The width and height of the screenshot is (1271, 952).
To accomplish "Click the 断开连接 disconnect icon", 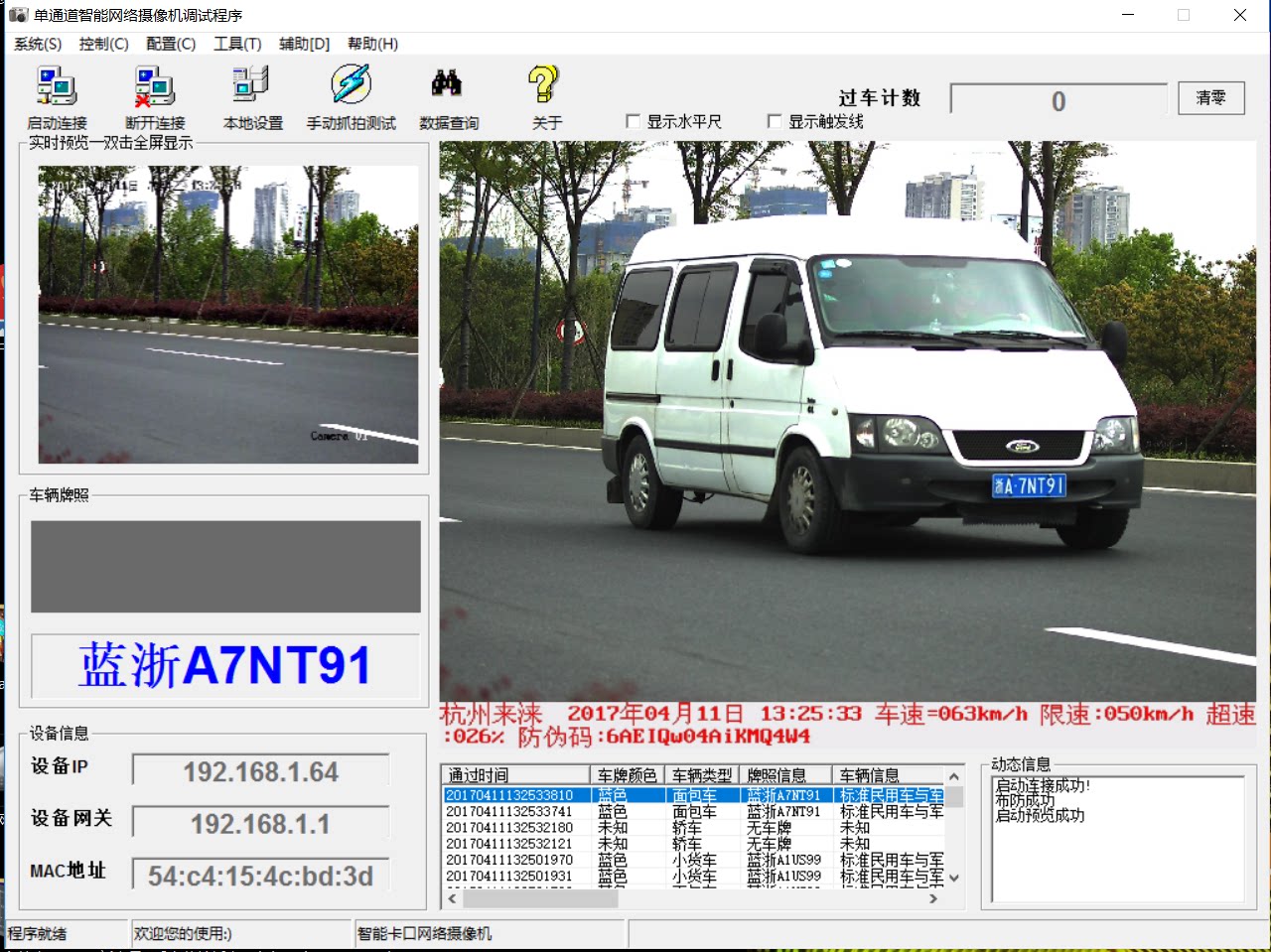I will [155, 85].
